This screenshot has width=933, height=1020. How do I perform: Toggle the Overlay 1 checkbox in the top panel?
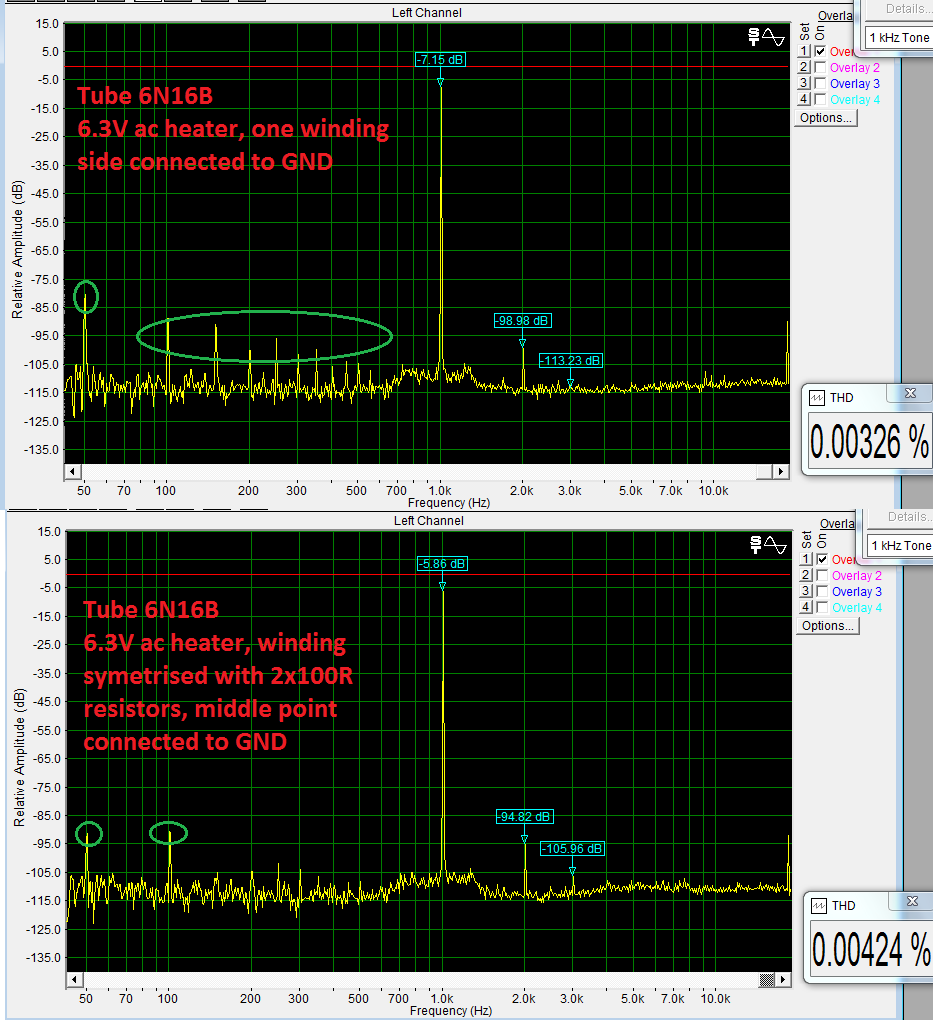click(x=820, y=51)
